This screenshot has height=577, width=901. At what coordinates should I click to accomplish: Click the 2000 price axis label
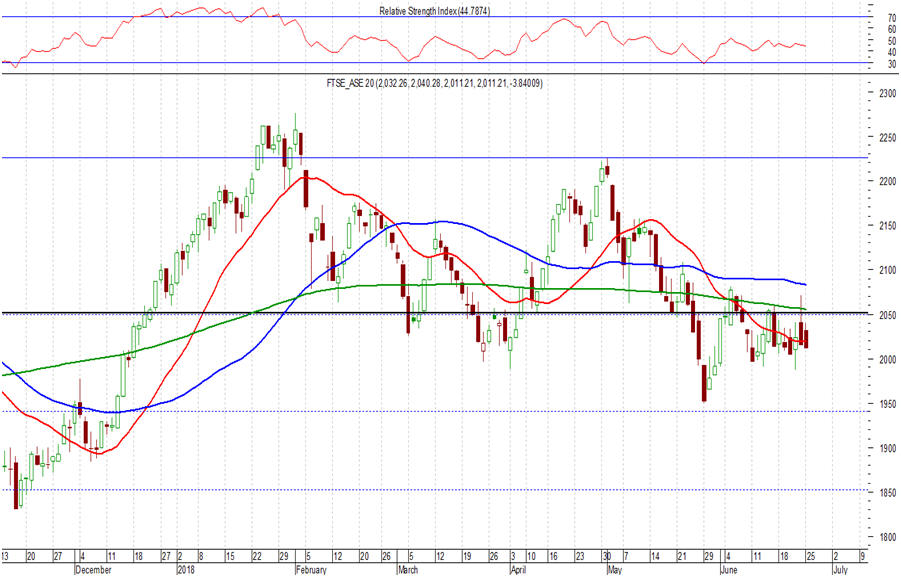888,360
